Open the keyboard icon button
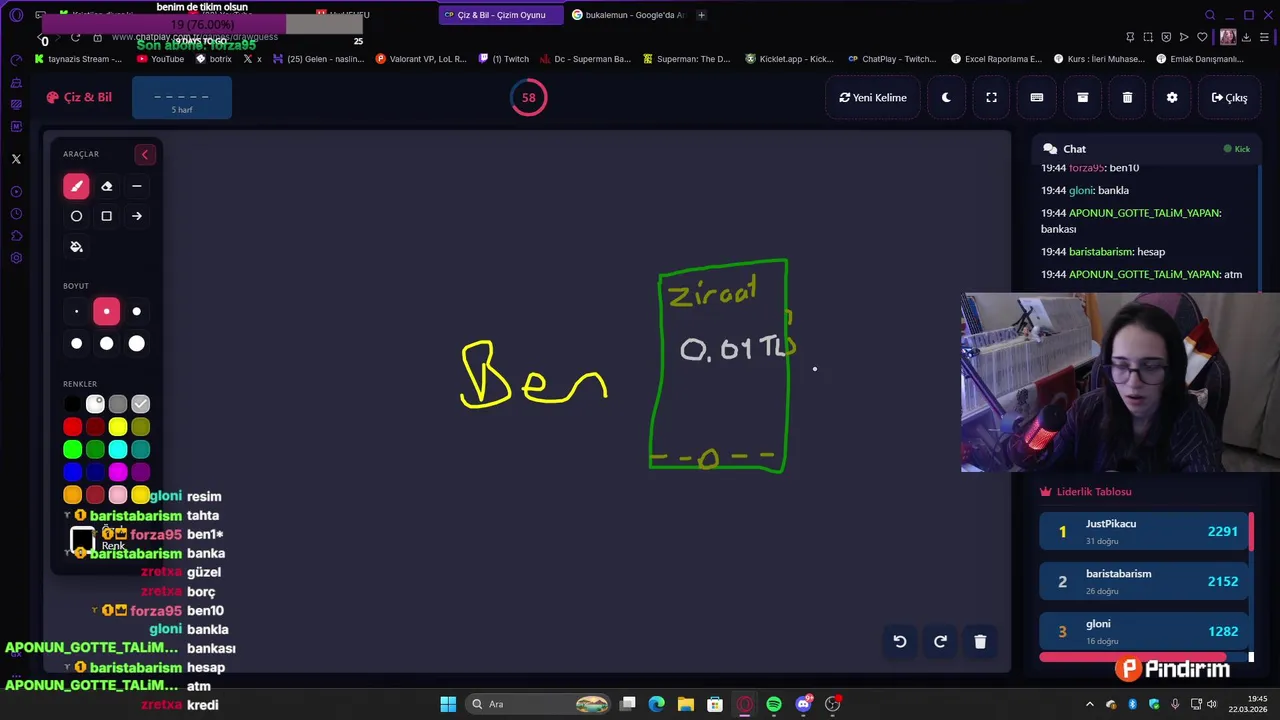This screenshot has height=720, width=1280. tap(1037, 98)
